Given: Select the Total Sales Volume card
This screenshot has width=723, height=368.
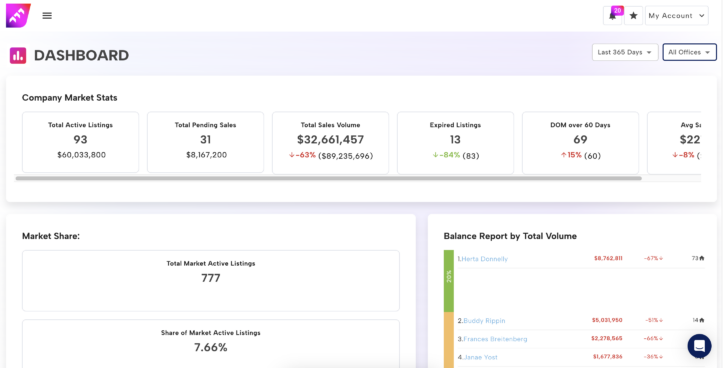Looking at the screenshot, I should [x=331, y=142].
